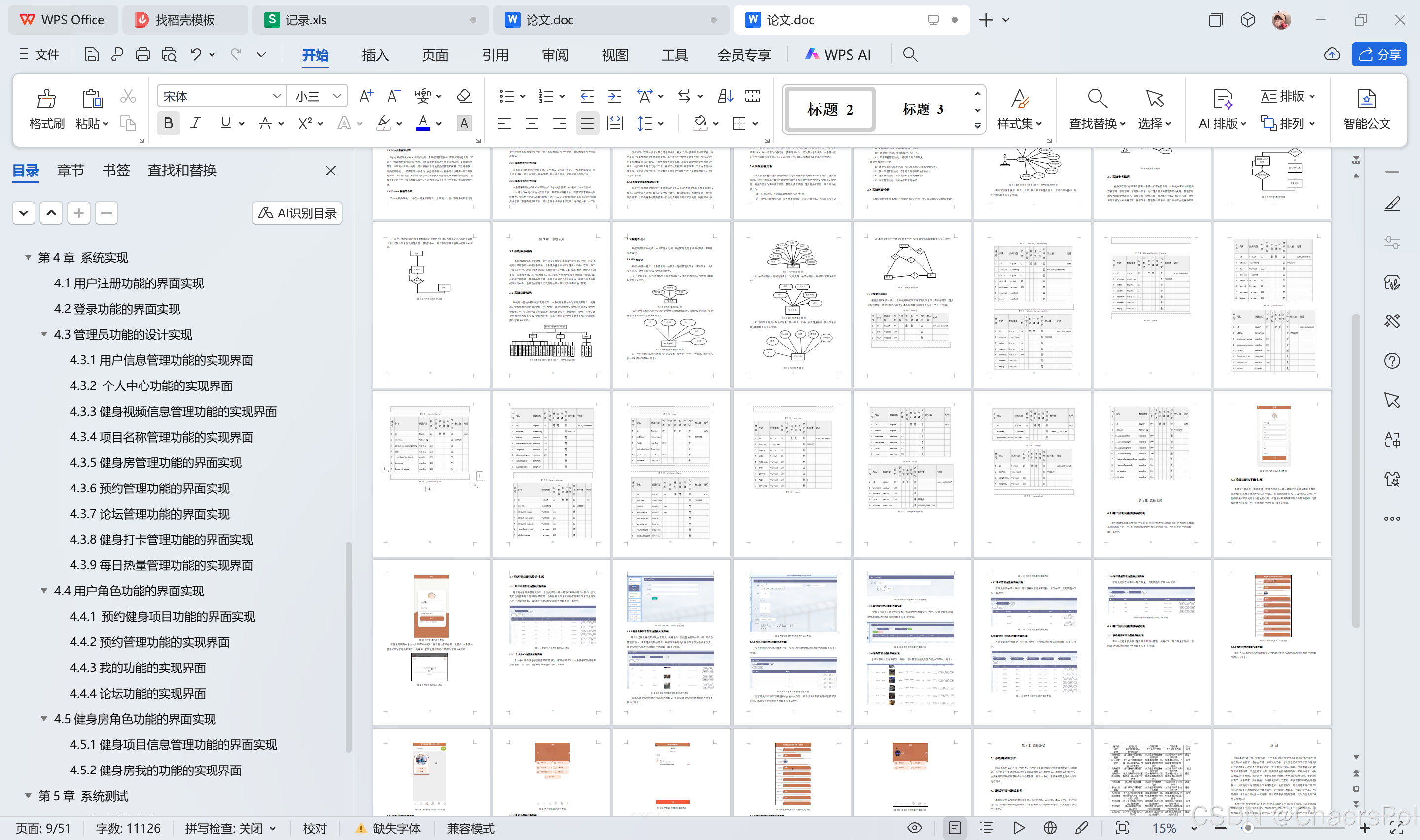Click the ribbon search magnifier icon
This screenshot has width=1420, height=840.
click(910, 54)
